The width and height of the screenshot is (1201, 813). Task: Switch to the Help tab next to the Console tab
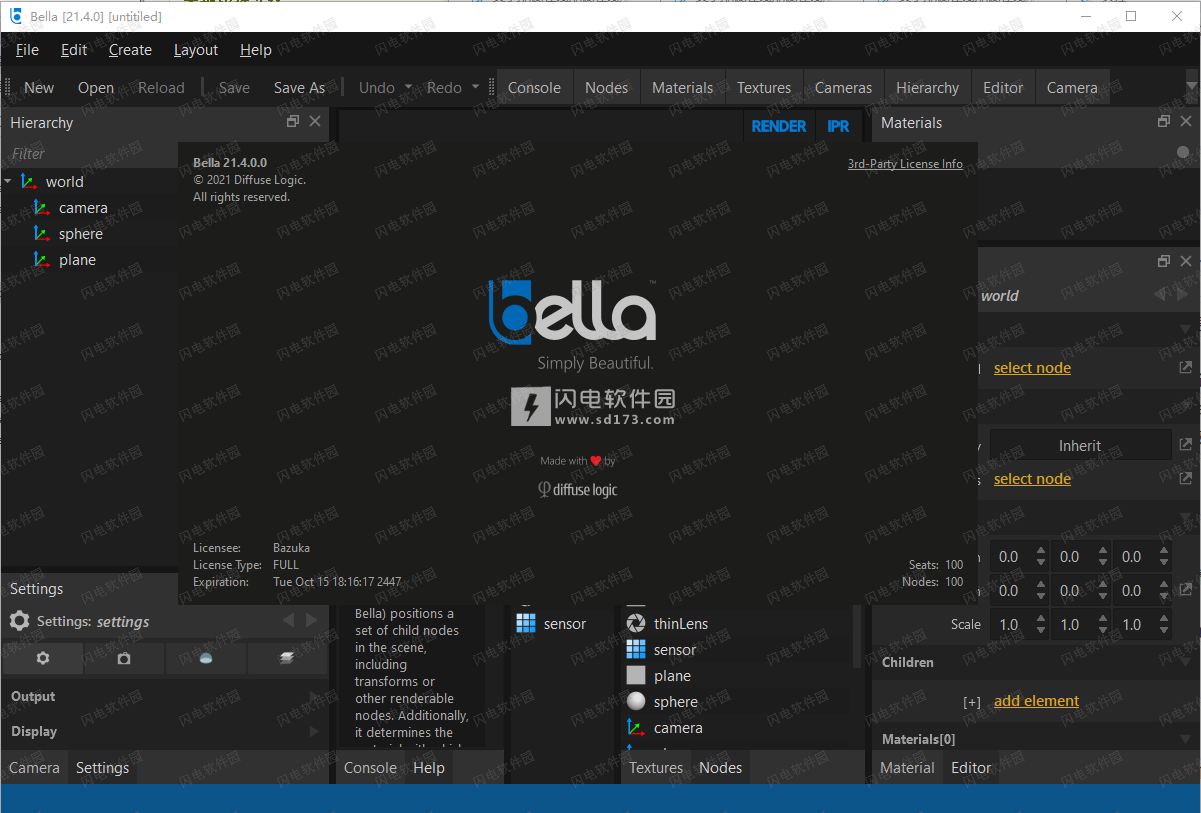coord(429,768)
